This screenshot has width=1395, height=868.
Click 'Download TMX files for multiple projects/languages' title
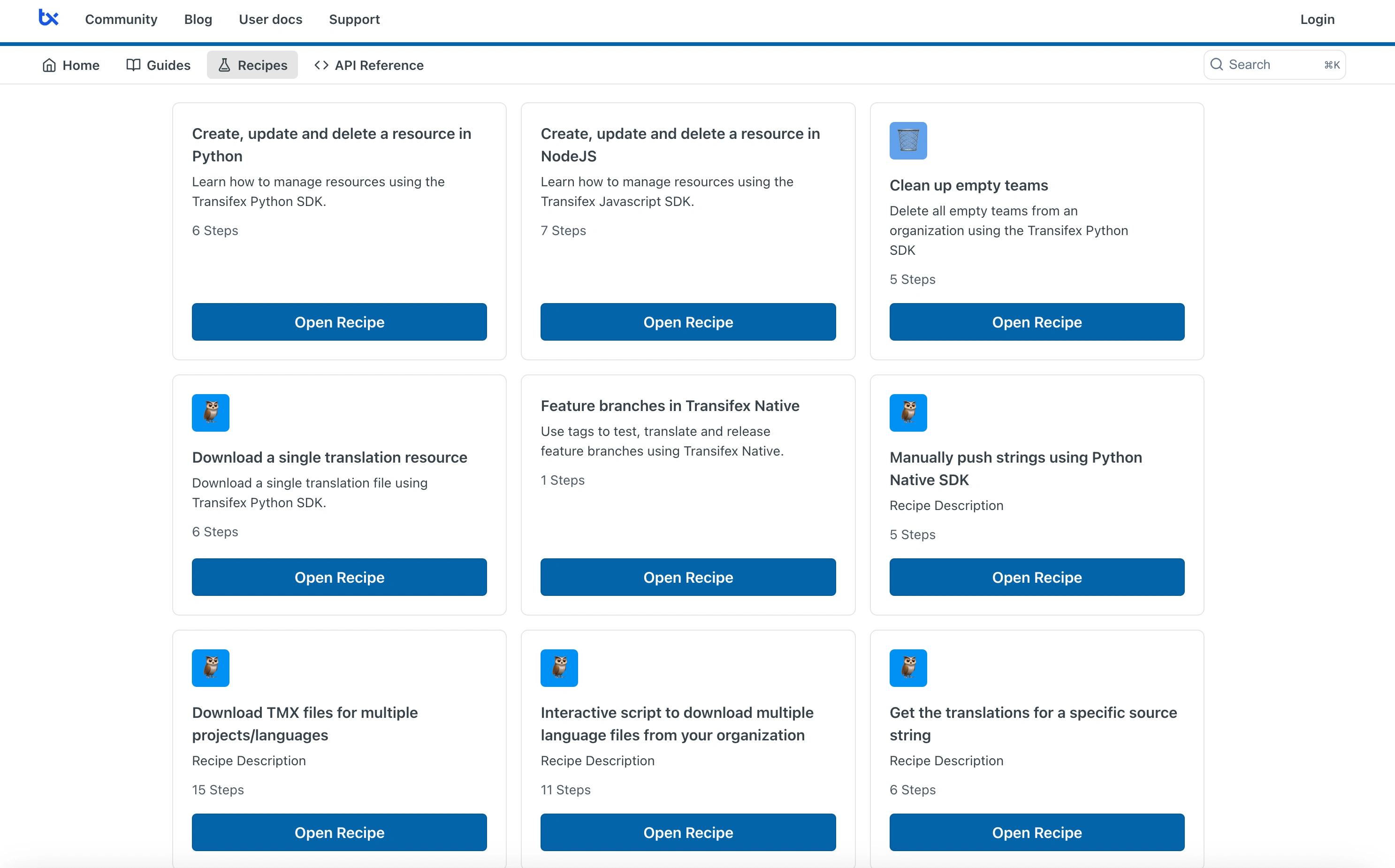click(x=305, y=724)
